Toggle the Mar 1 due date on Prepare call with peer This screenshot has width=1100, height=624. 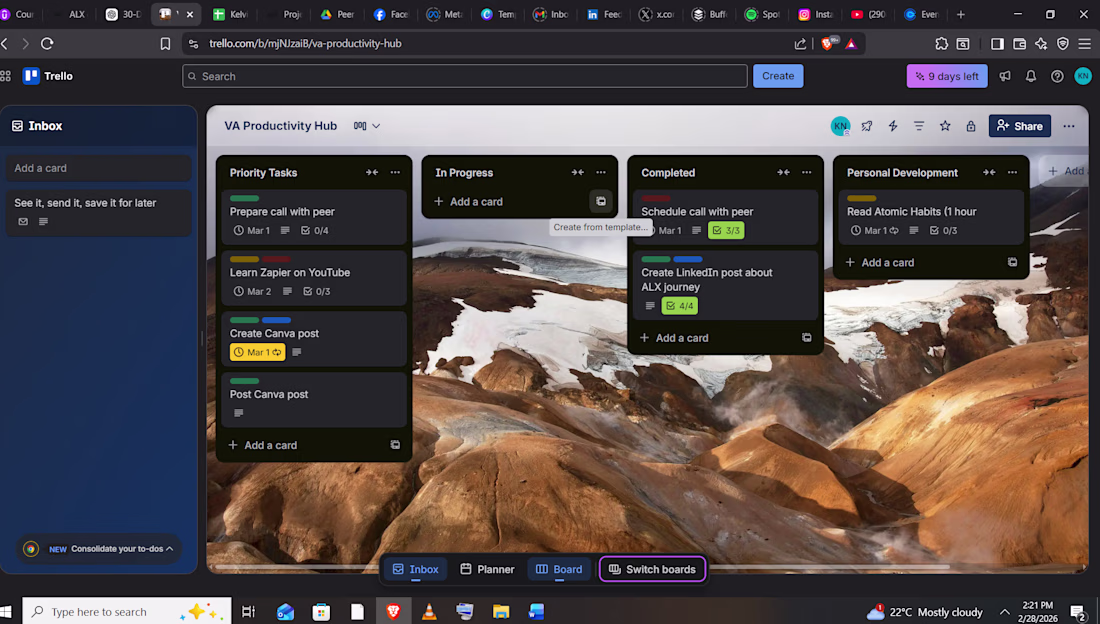251,230
